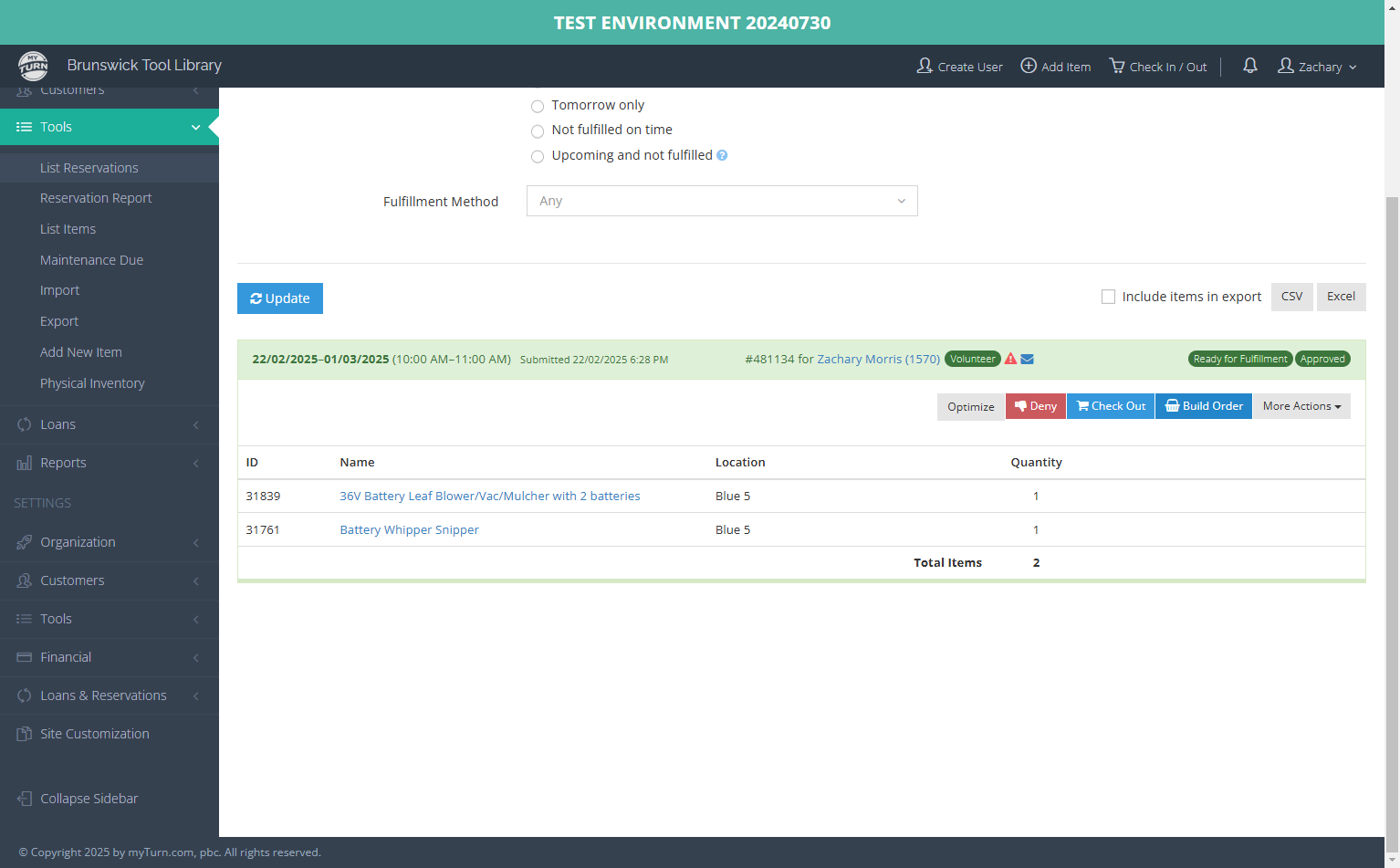1400x868 pixels.
Task: Open the 36V Battery Leaf Blower item link
Action: (490, 496)
